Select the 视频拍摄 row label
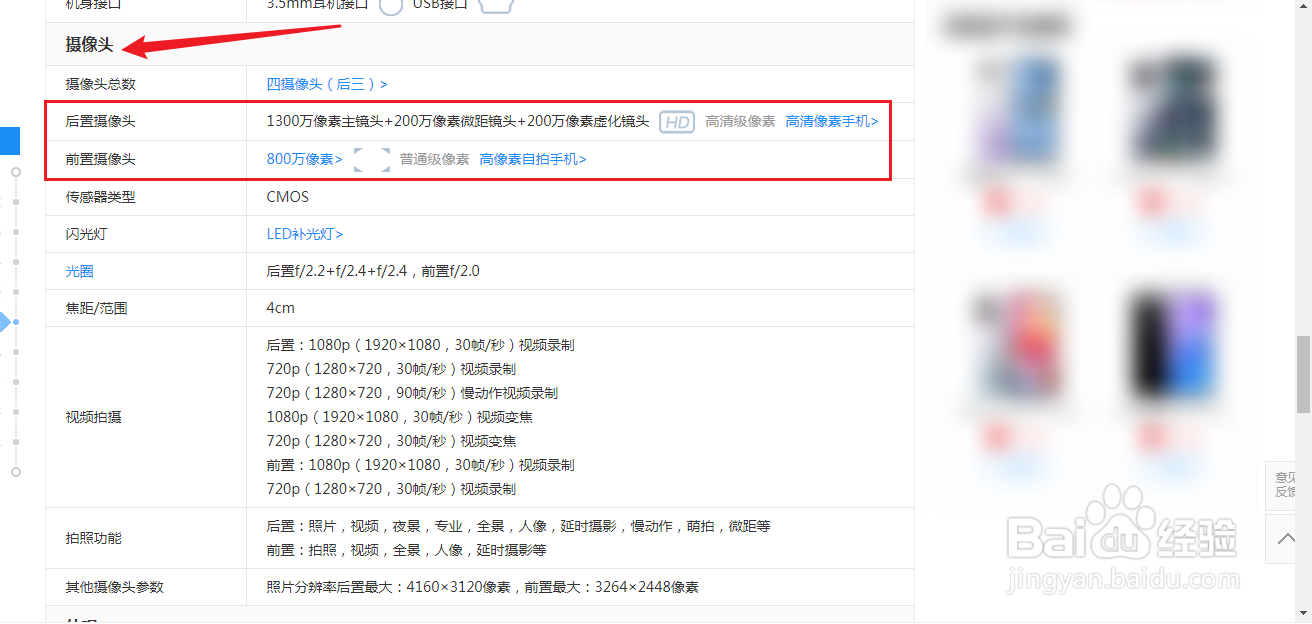This screenshot has height=624, width=1312. tap(93, 417)
